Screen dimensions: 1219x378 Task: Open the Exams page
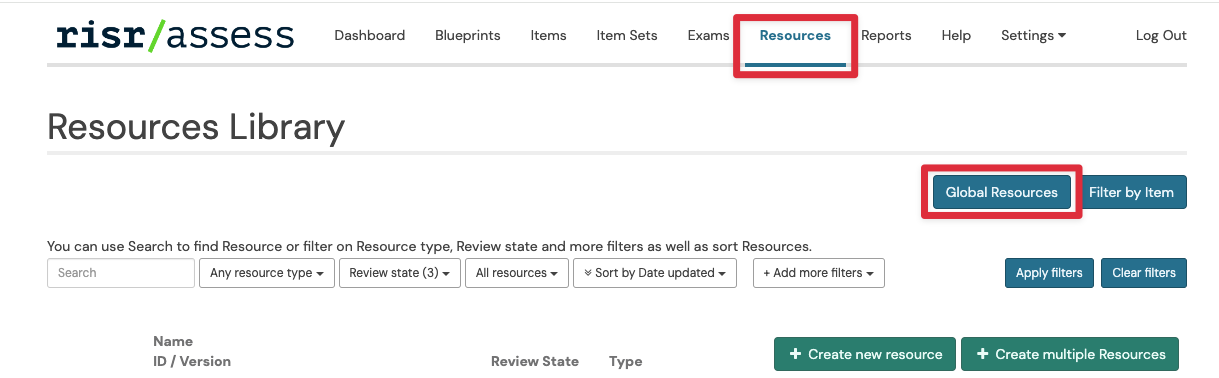point(709,35)
